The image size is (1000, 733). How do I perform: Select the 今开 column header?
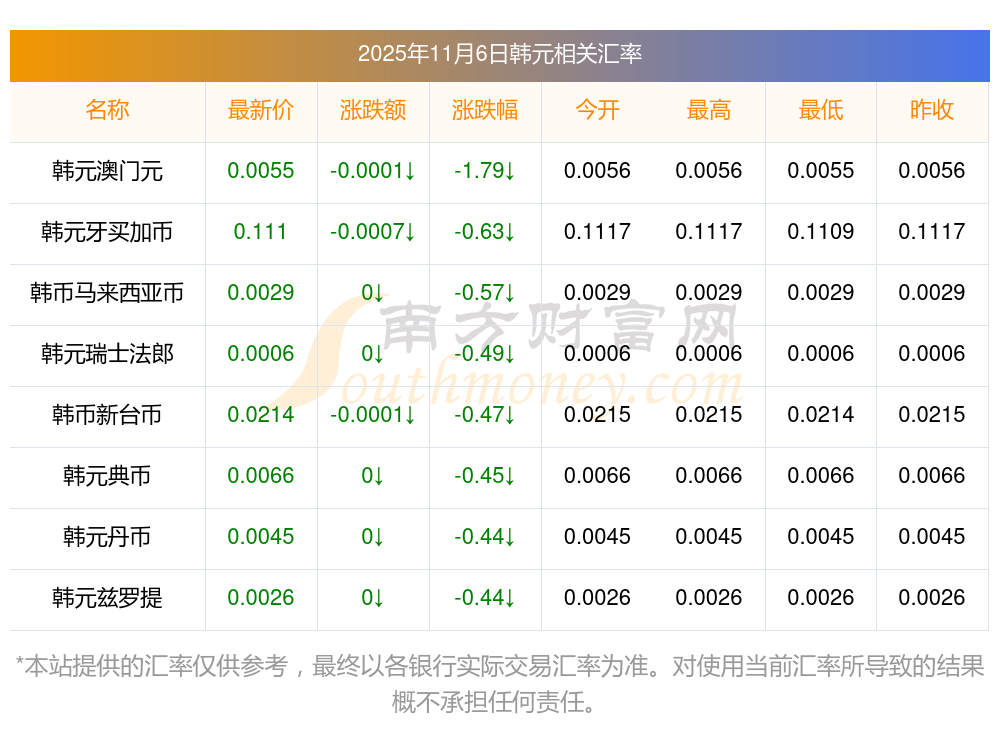(x=597, y=110)
